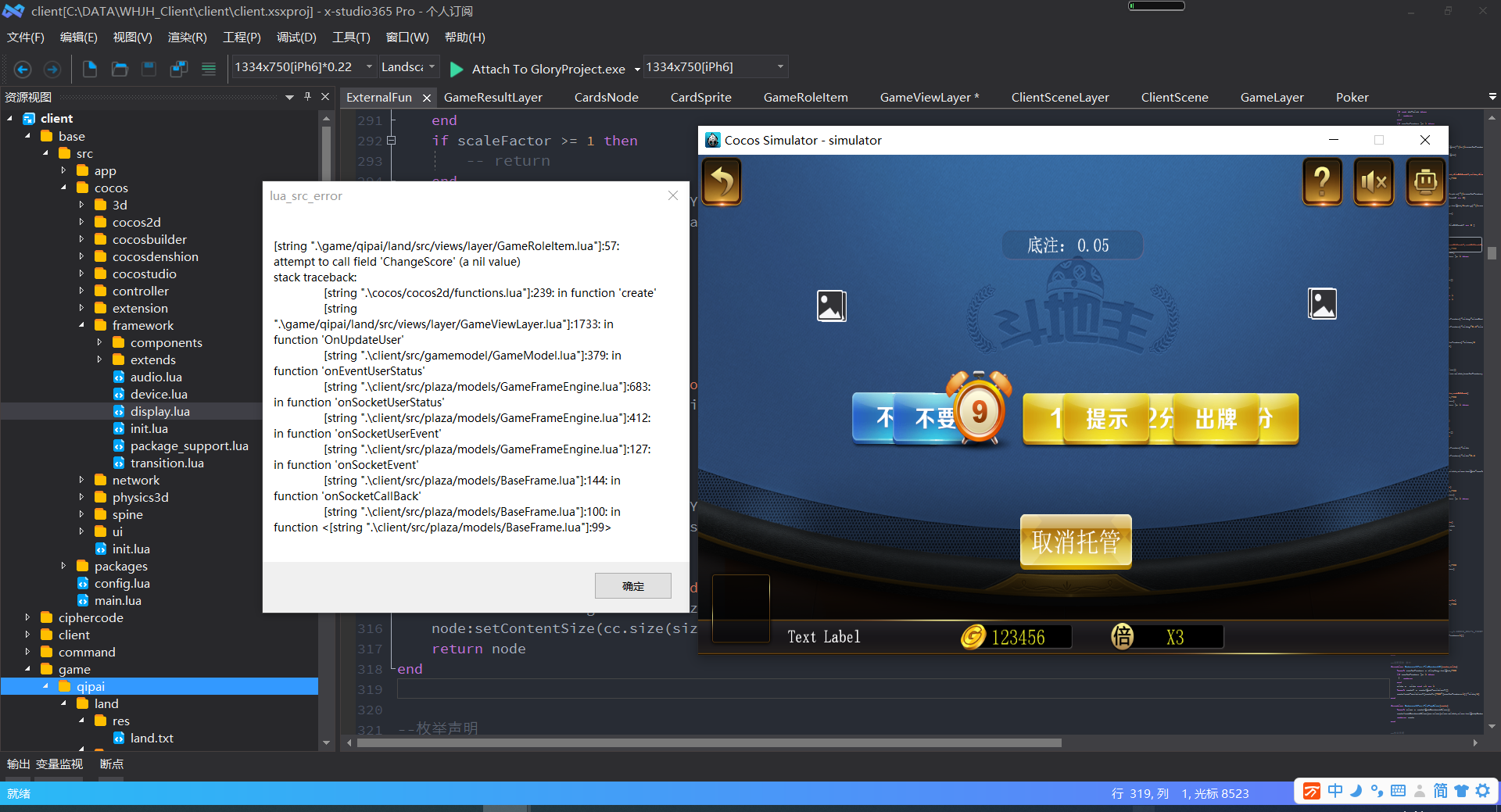This screenshot has height=812, width=1501.
Task: Switch to the GameResultLayer tab
Action: [x=493, y=98]
